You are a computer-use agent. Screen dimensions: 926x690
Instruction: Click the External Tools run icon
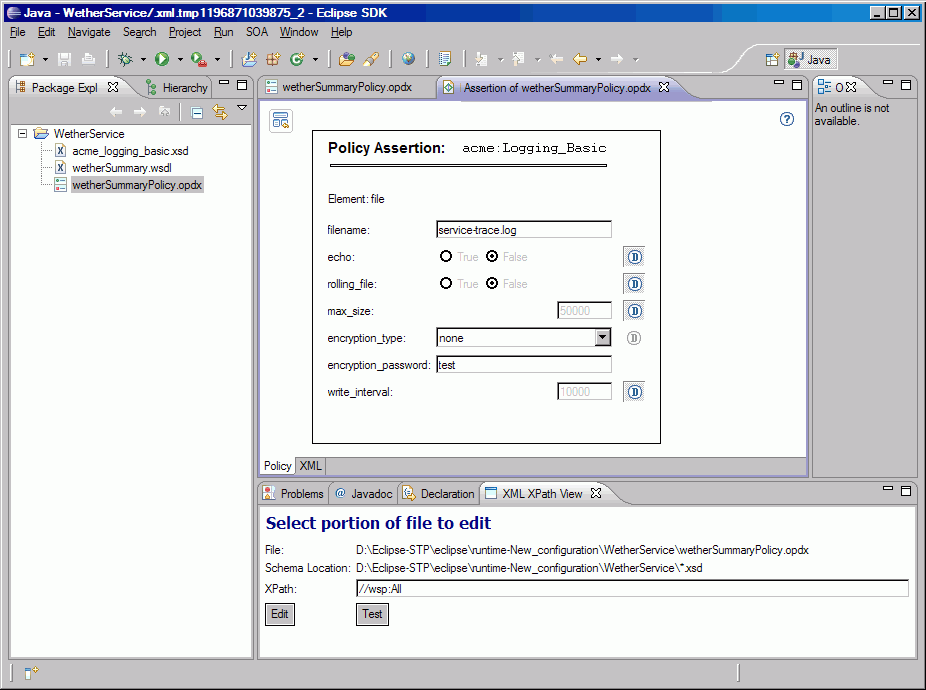pos(199,59)
